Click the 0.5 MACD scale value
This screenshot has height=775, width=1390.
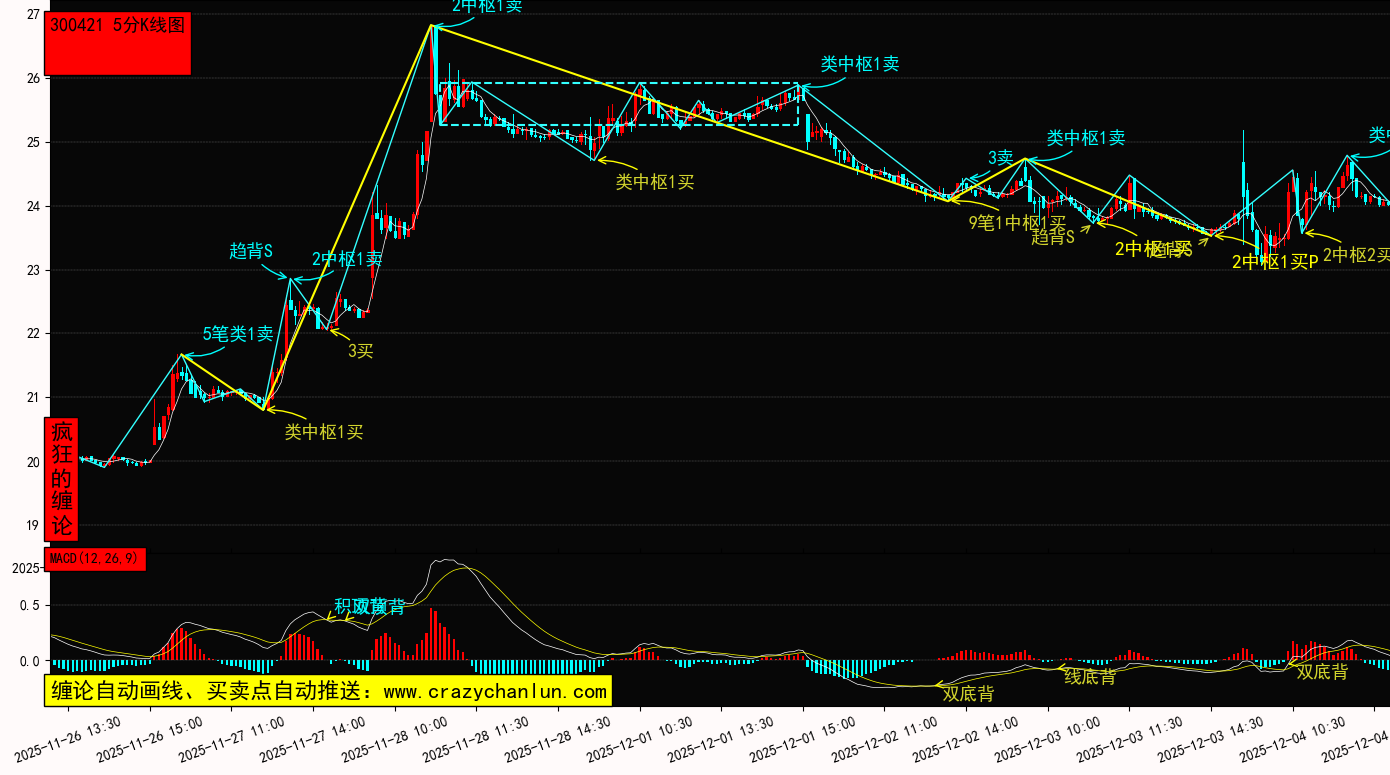point(30,605)
